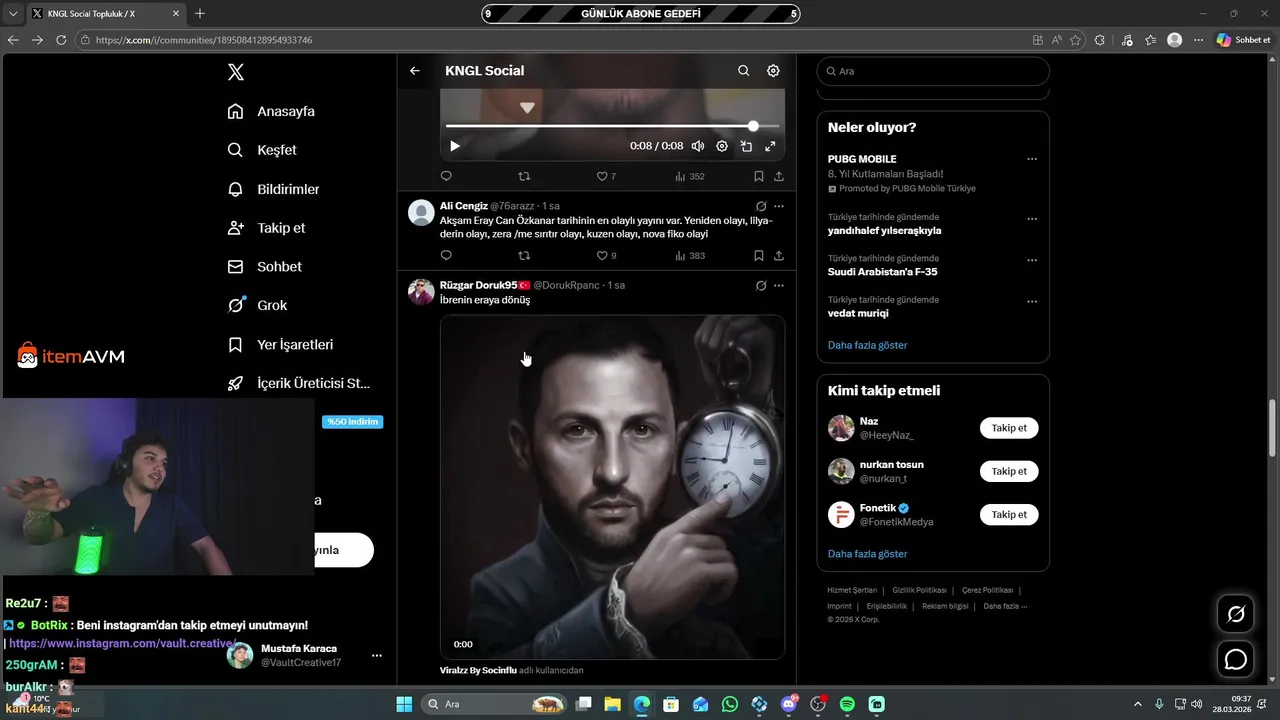Open Bildirimler notifications
The width and height of the screenshot is (1280, 720).
273,189
